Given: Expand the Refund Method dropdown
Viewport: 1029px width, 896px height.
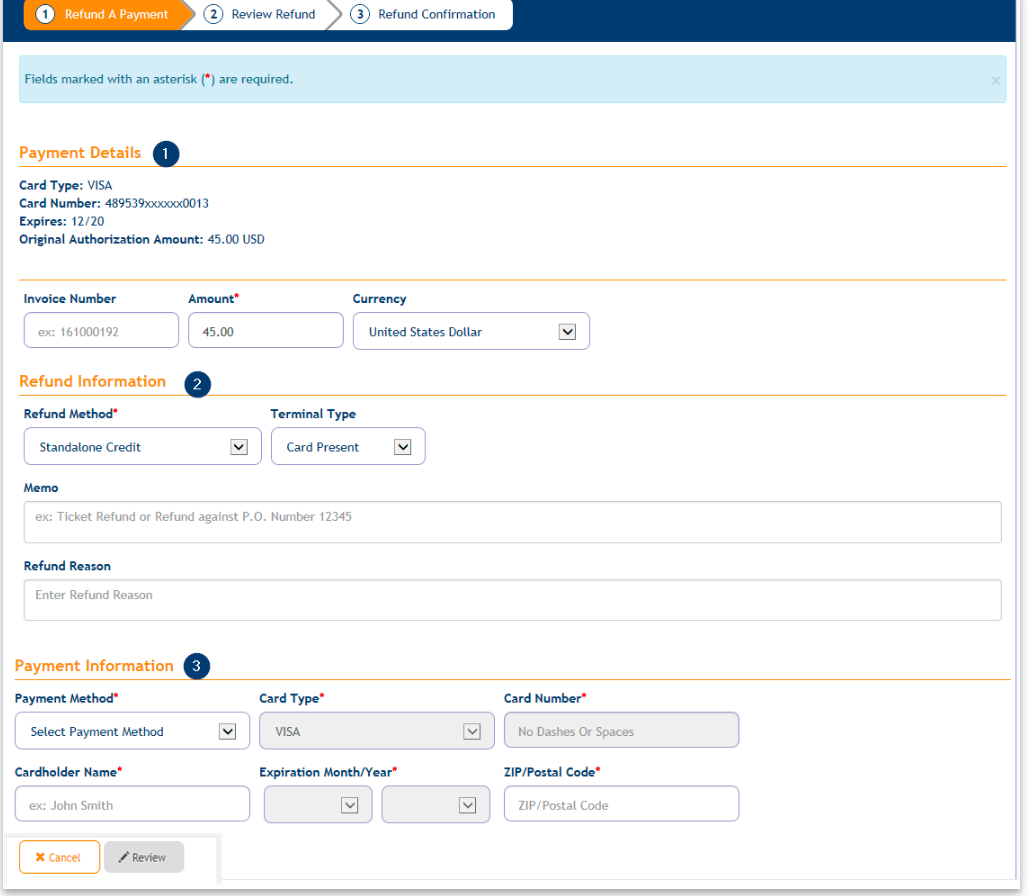Looking at the screenshot, I should click(142, 447).
